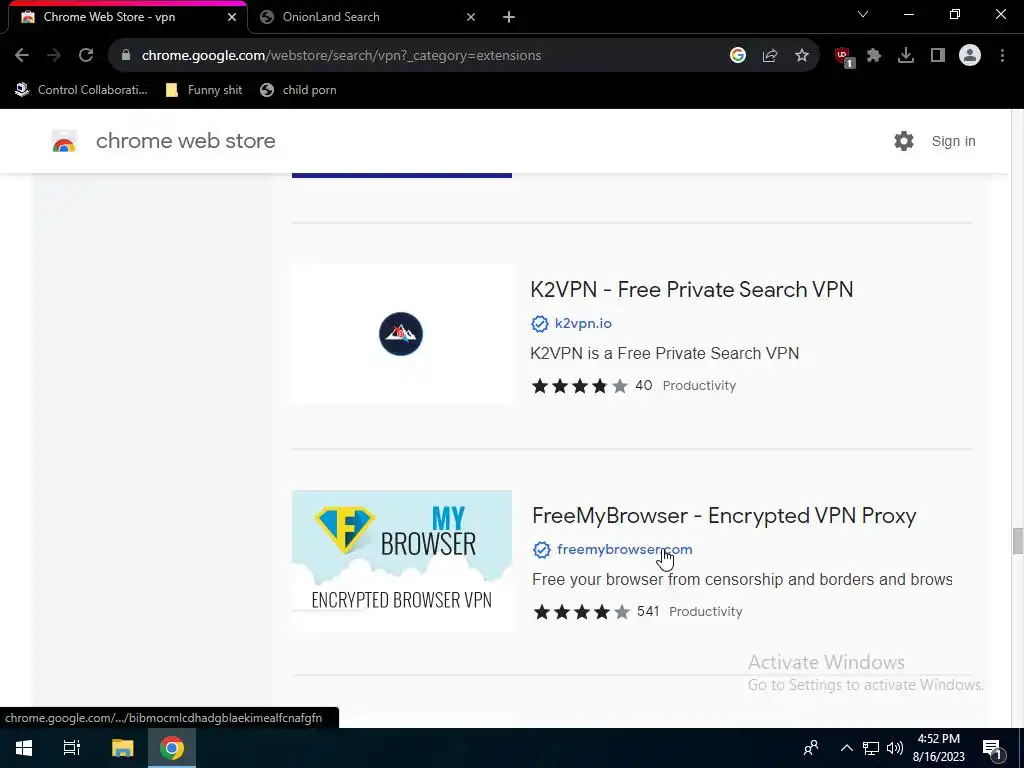Open a new tab with the plus button
This screenshot has width=1024, height=768.
pos(509,17)
